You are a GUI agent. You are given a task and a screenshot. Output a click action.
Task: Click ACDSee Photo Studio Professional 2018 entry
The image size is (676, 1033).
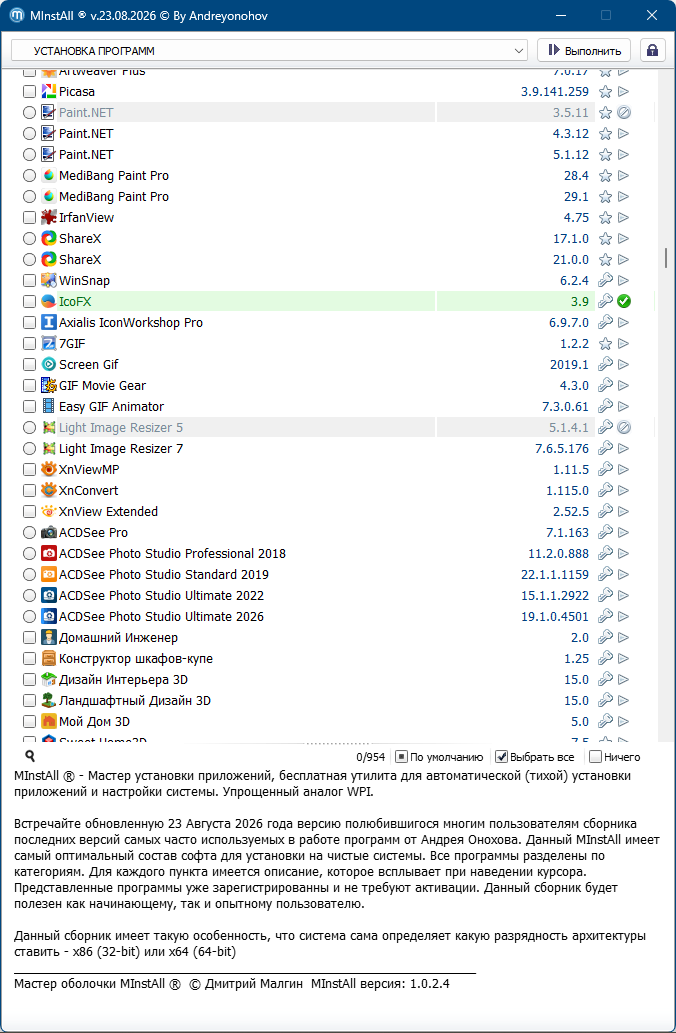point(172,553)
